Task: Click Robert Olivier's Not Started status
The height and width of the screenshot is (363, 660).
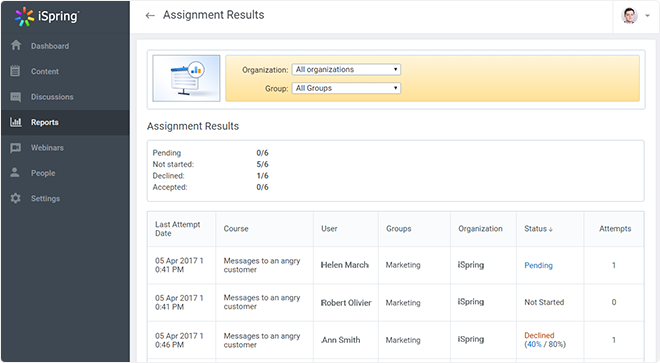Action: (544, 302)
